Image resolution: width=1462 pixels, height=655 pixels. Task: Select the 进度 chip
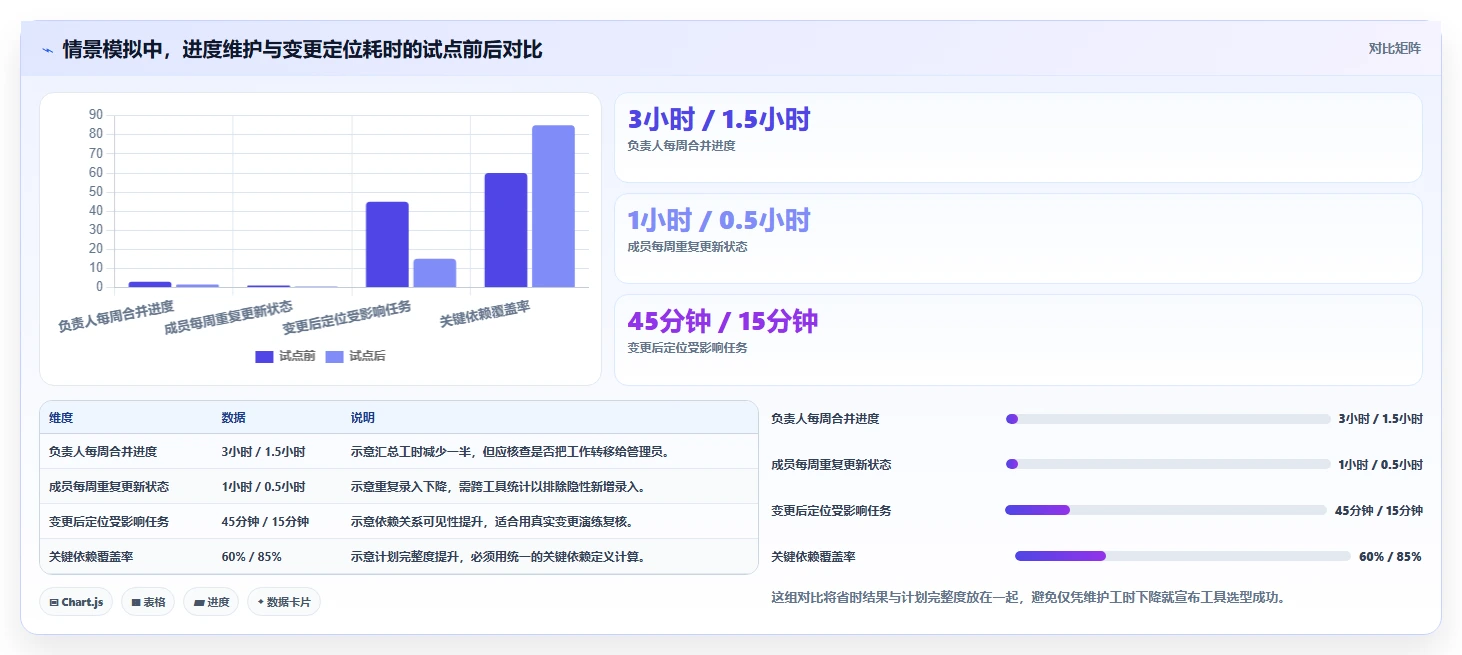(211, 602)
